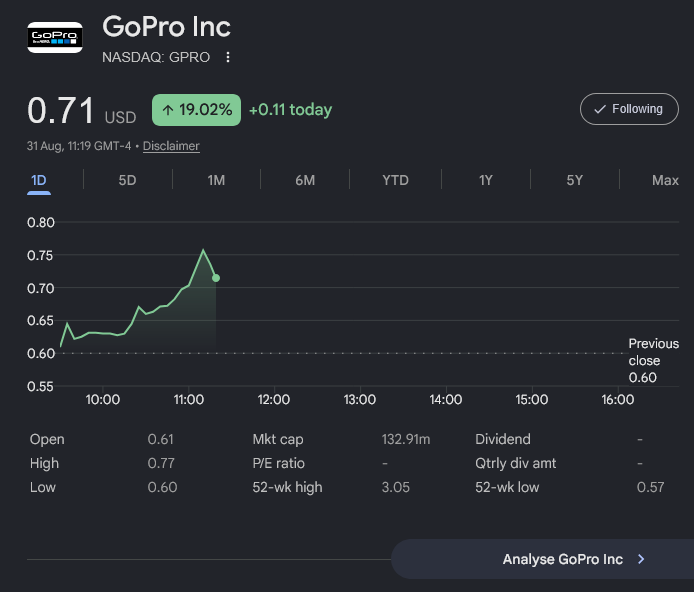Select the 1D time range tab
Viewport: 694px width, 592px height.
[39, 181]
